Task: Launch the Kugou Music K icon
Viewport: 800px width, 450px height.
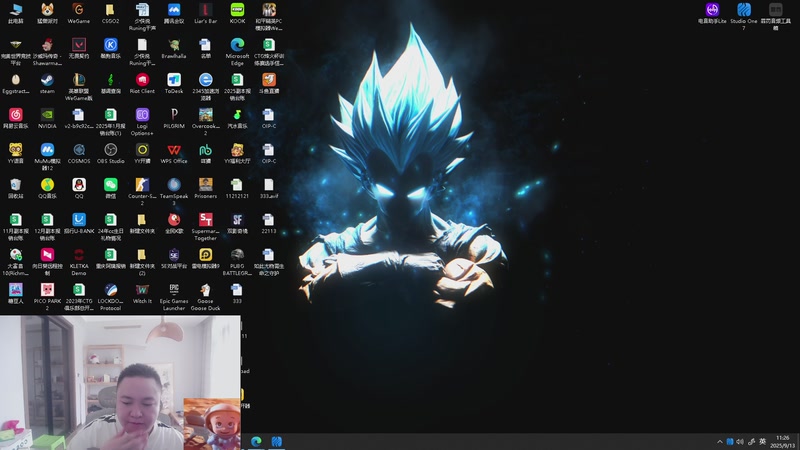Action: [110, 48]
